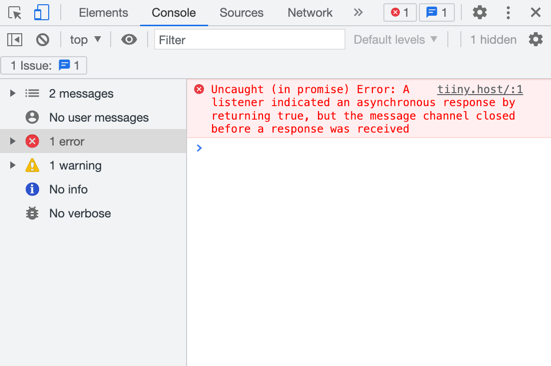
Task: Switch to the Network tab
Action: [x=310, y=13]
